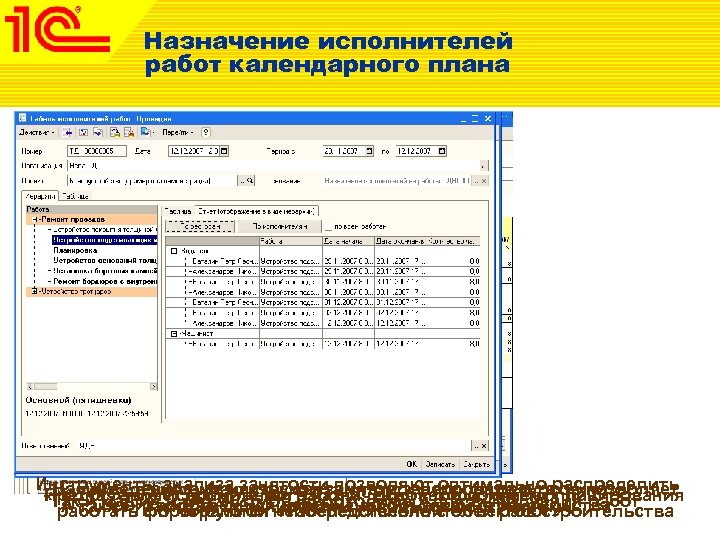Click the period end date field
The width and height of the screenshot is (720, 540).
tap(416, 151)
